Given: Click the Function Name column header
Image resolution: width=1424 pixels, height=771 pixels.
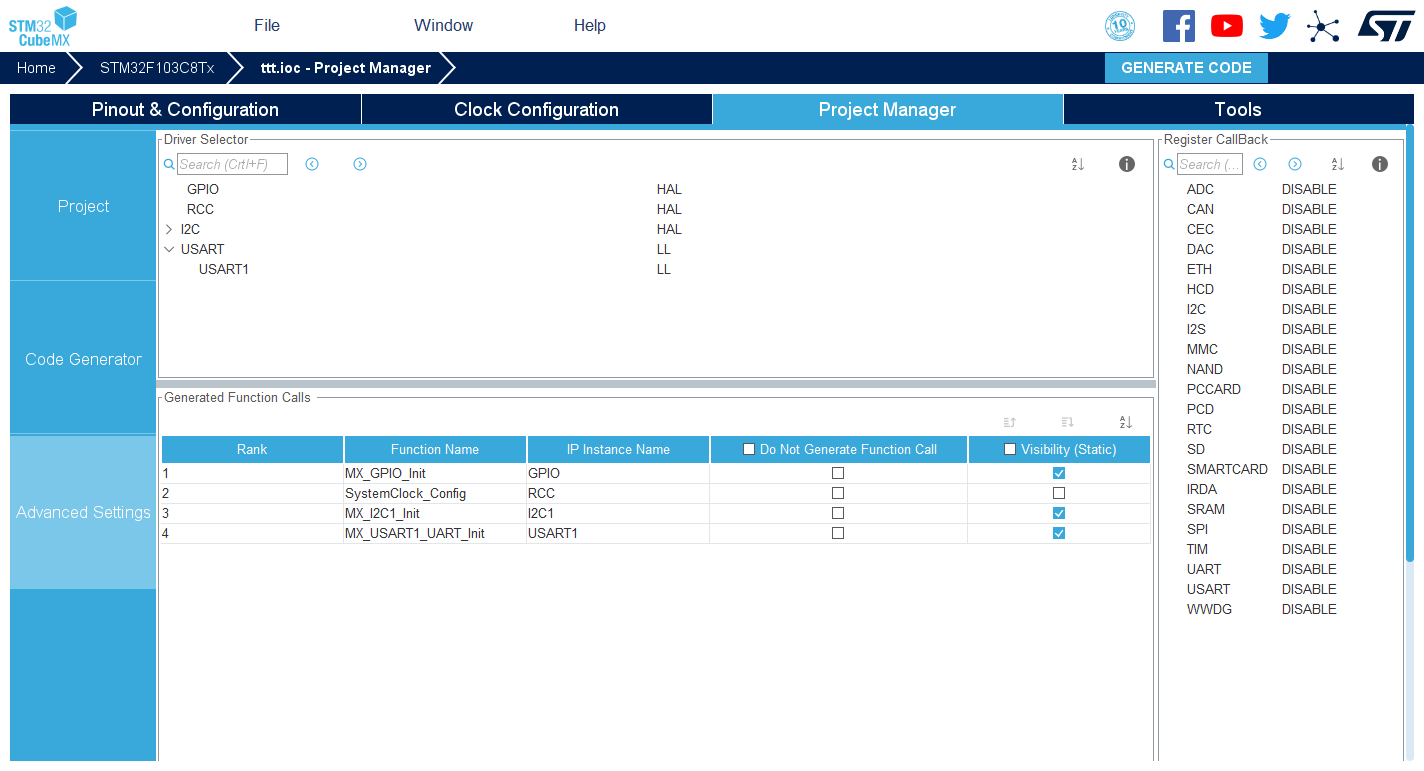Looking at the screenshot, I should 435,449.
